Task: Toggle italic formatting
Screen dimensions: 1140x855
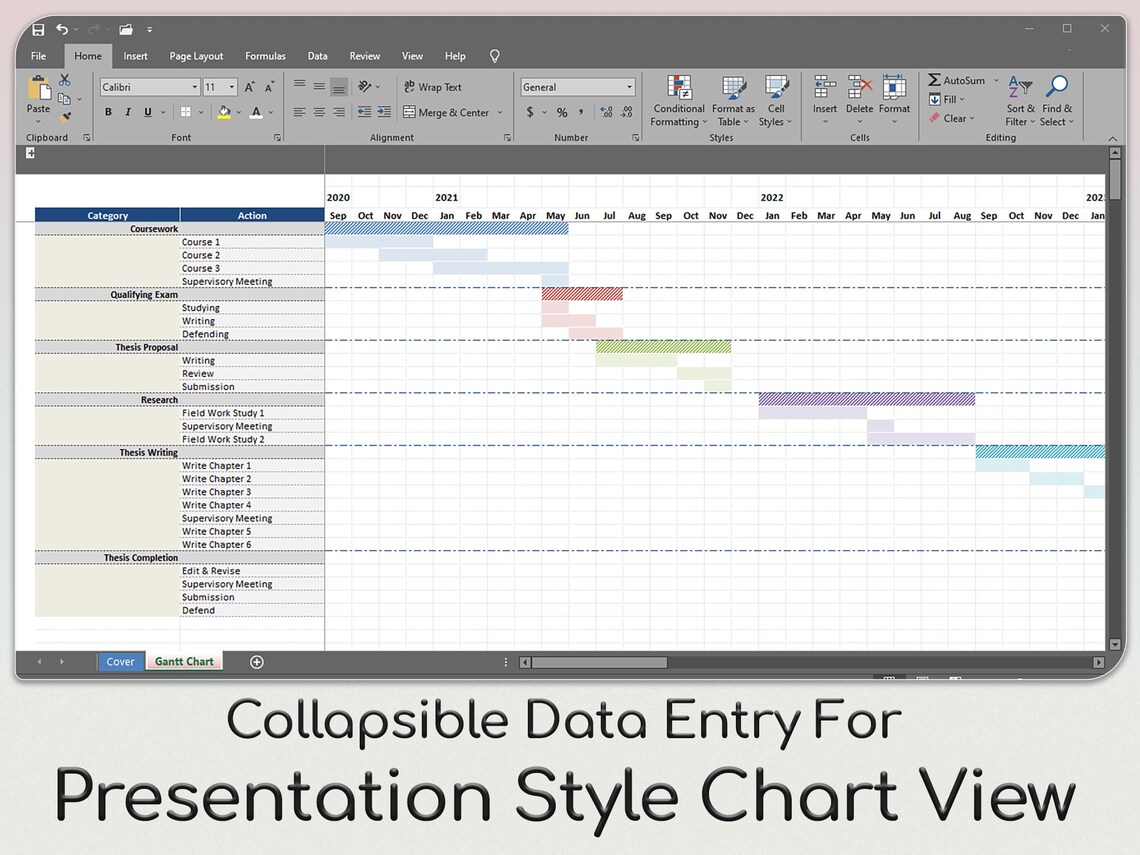Action: click(x=128, y=112)
